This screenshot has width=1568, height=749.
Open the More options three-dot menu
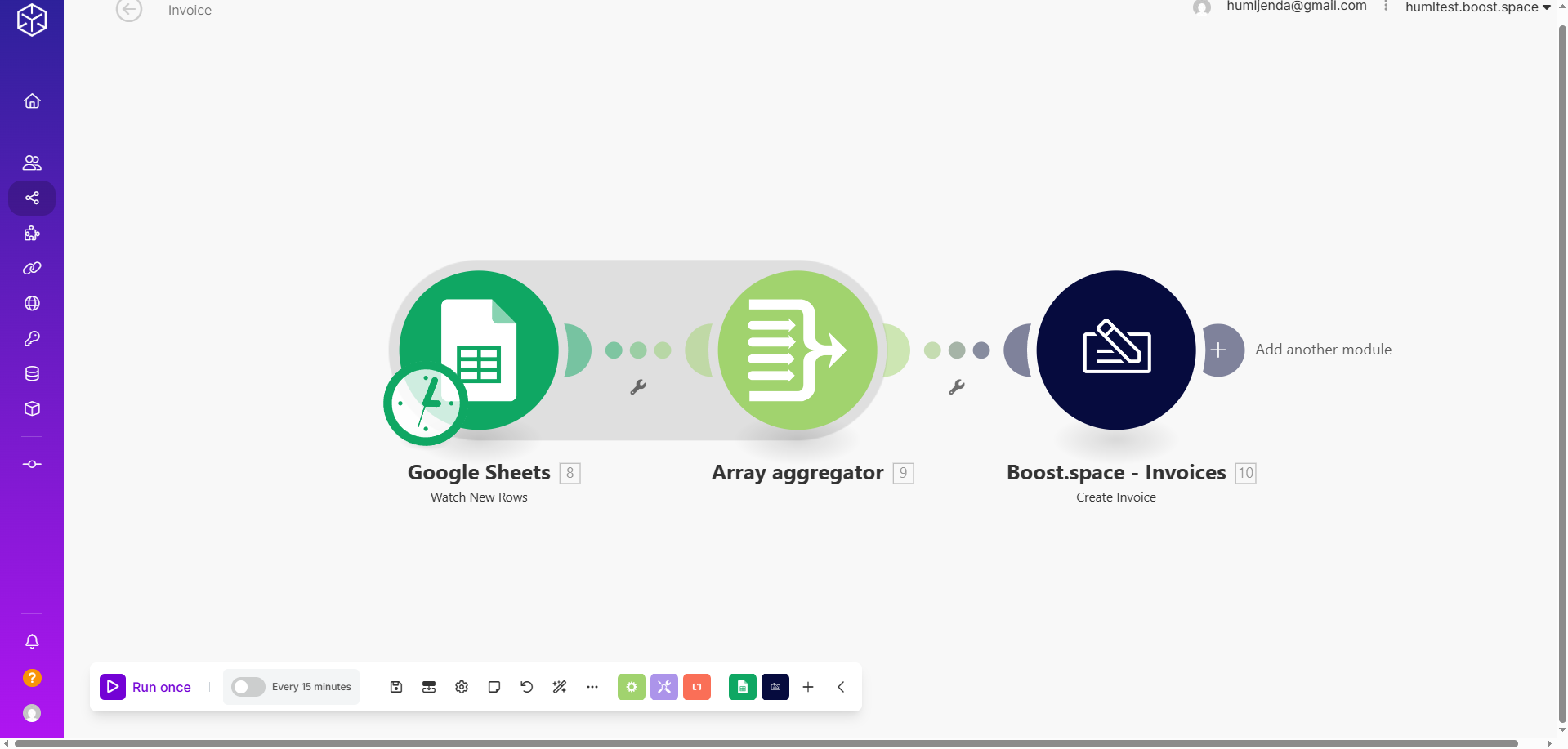[x=592, y=687]
